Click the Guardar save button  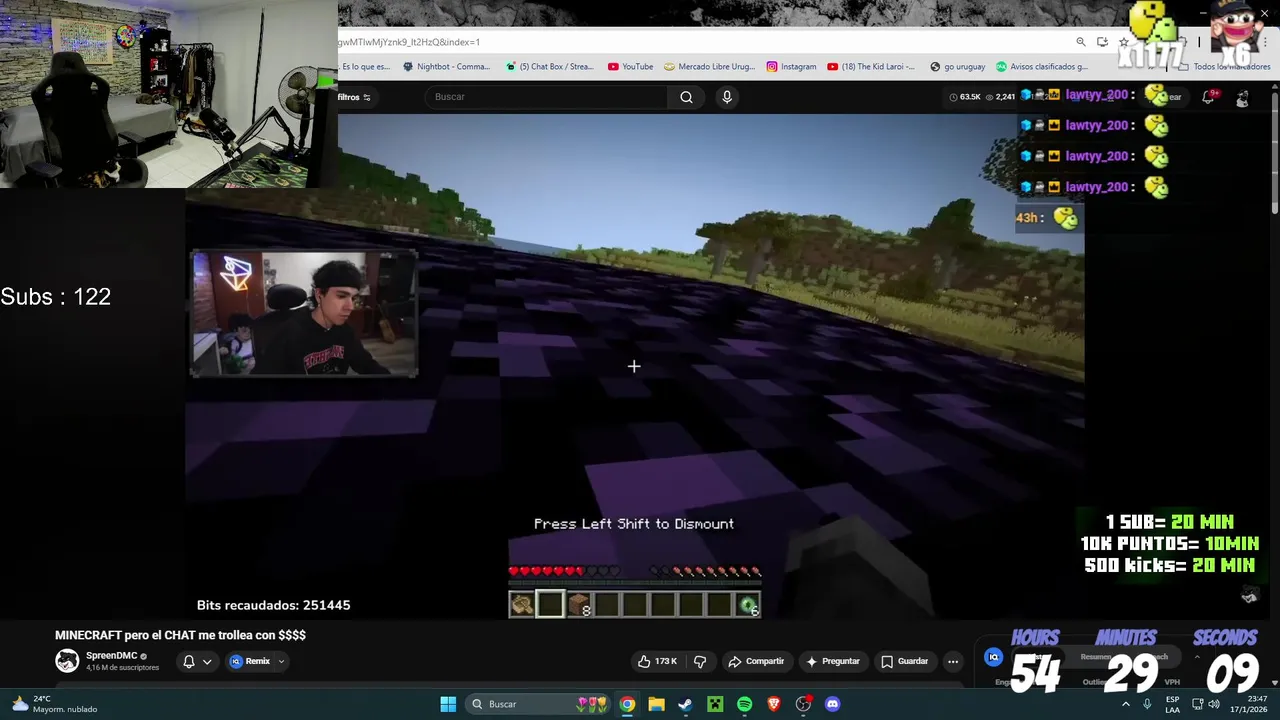[904, 661]
